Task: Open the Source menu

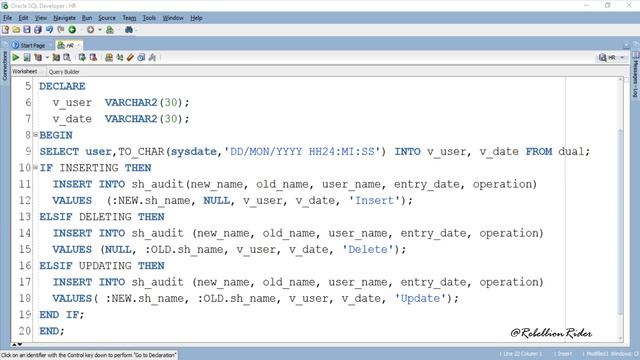Action: pyautogui.click(x=107, y=18)
